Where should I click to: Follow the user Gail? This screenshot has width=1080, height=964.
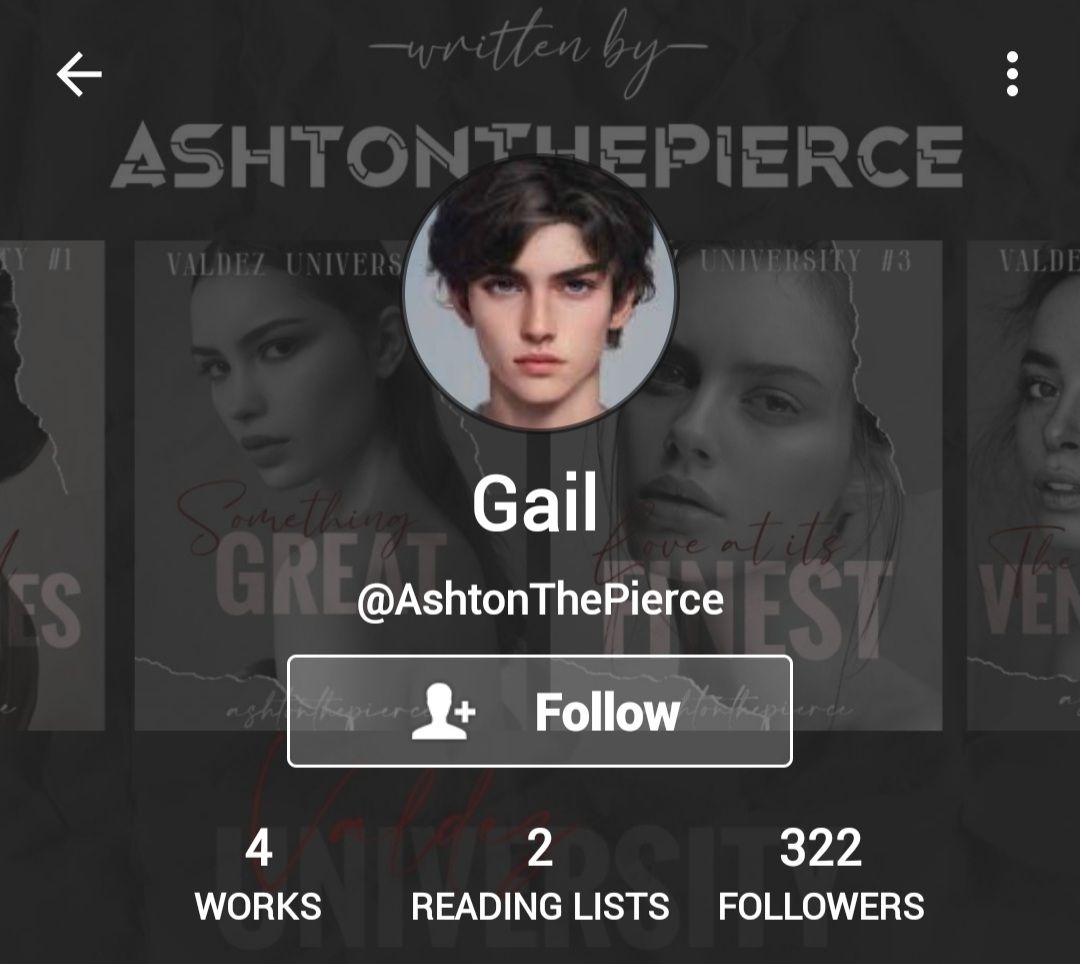(x=539, y=711)
